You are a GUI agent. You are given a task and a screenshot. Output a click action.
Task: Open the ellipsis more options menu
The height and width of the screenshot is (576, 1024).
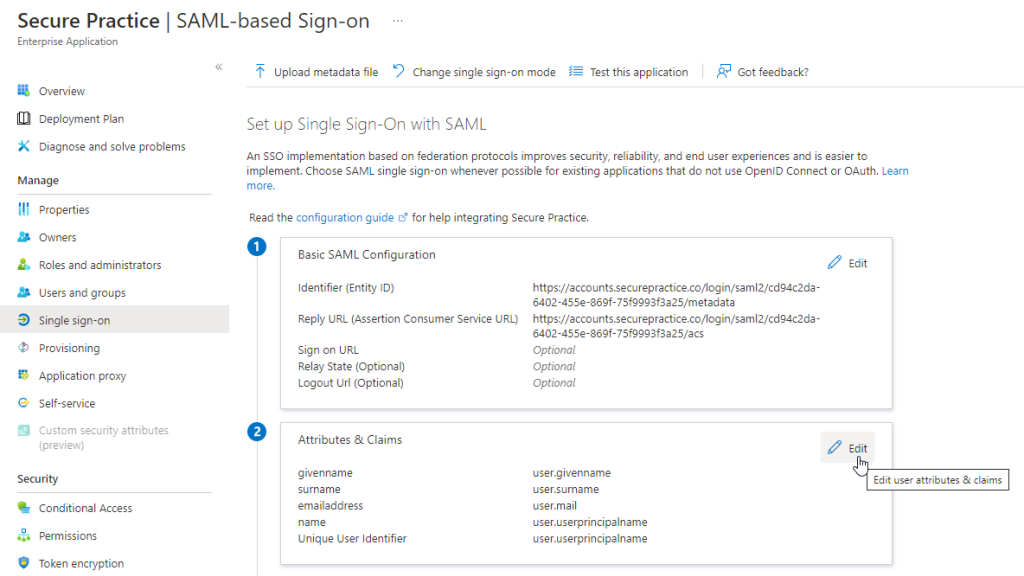[x=398, y=21]
